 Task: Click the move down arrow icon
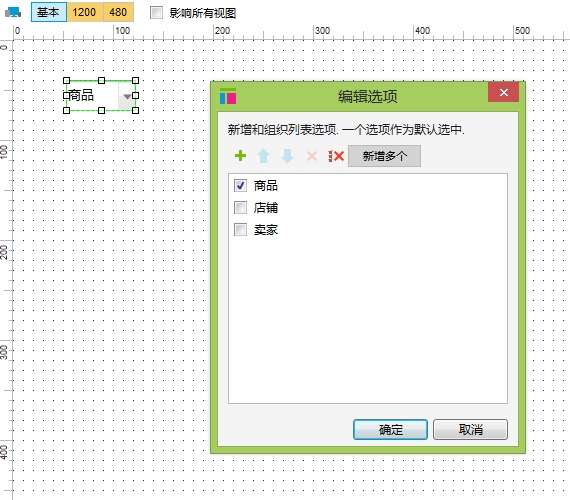(287, 156)
